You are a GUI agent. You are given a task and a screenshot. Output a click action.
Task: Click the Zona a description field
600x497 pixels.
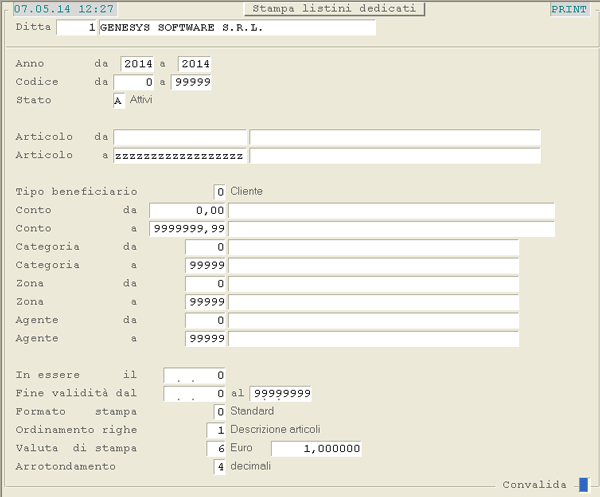[x=373, y=302]
